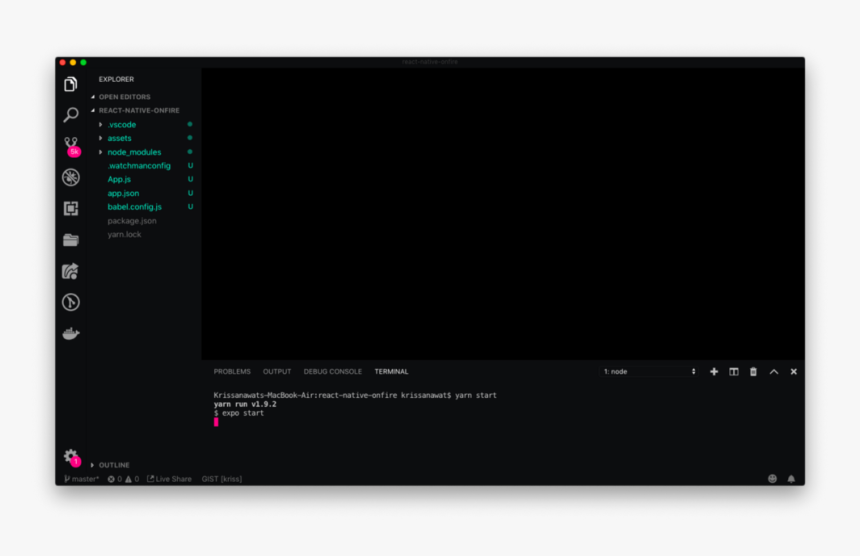Image resolution: width=860 pixels, height=556 pixels.
Task: Click the master branch status item
Action: tap(81, 479)
